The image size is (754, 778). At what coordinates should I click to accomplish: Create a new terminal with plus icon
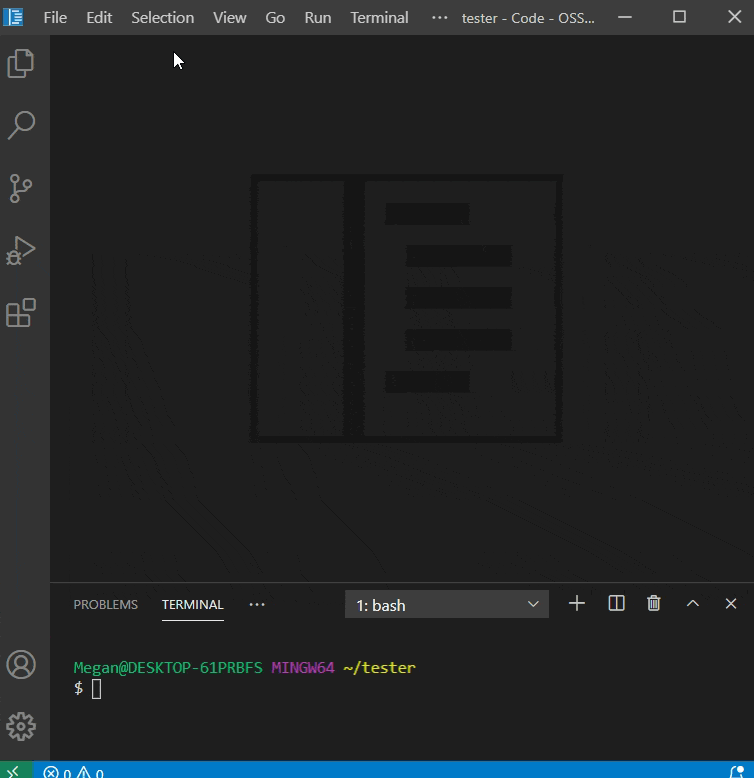(577, 603)
